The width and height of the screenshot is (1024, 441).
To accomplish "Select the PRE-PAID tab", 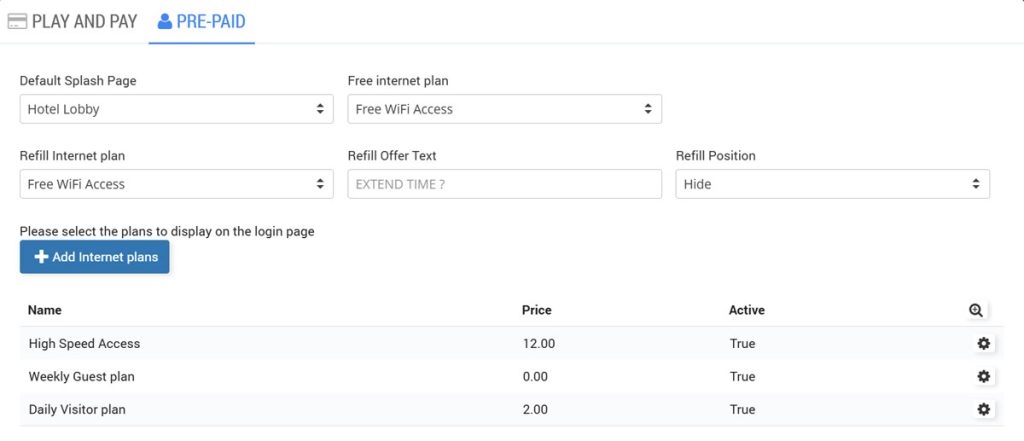I will click(202, 21).
